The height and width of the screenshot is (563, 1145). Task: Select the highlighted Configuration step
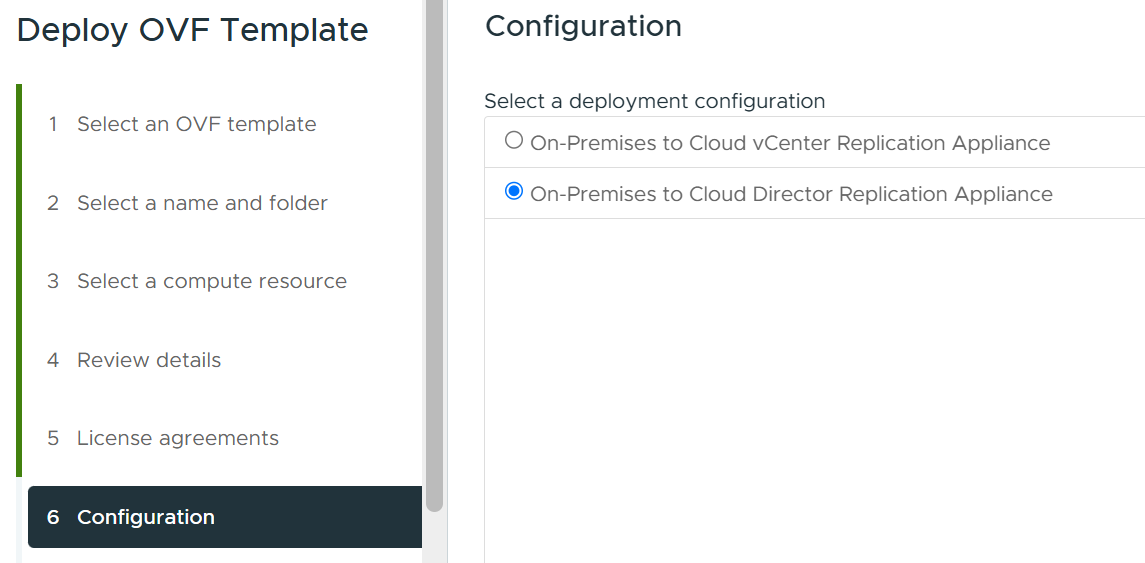coord(225,517)
